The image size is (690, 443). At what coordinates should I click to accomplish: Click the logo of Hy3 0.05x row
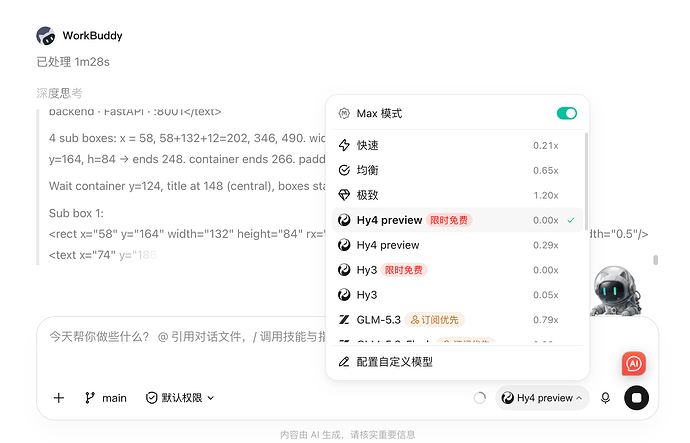[x=344, y=295]
